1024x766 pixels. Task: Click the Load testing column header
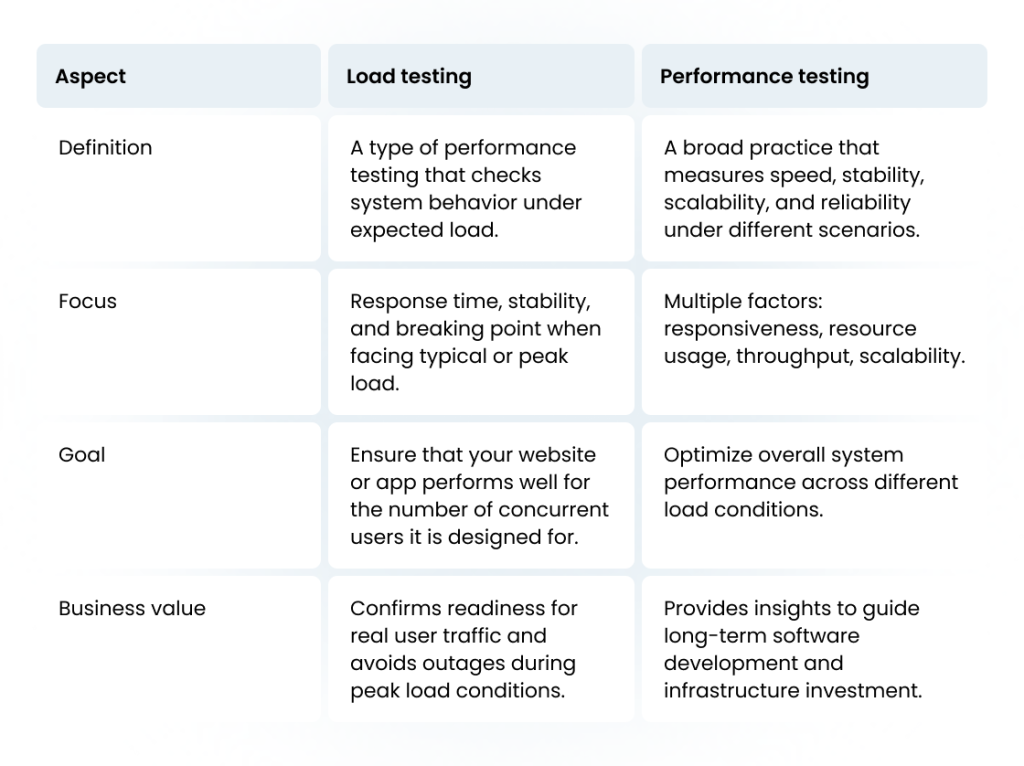[x=408, y=76]
